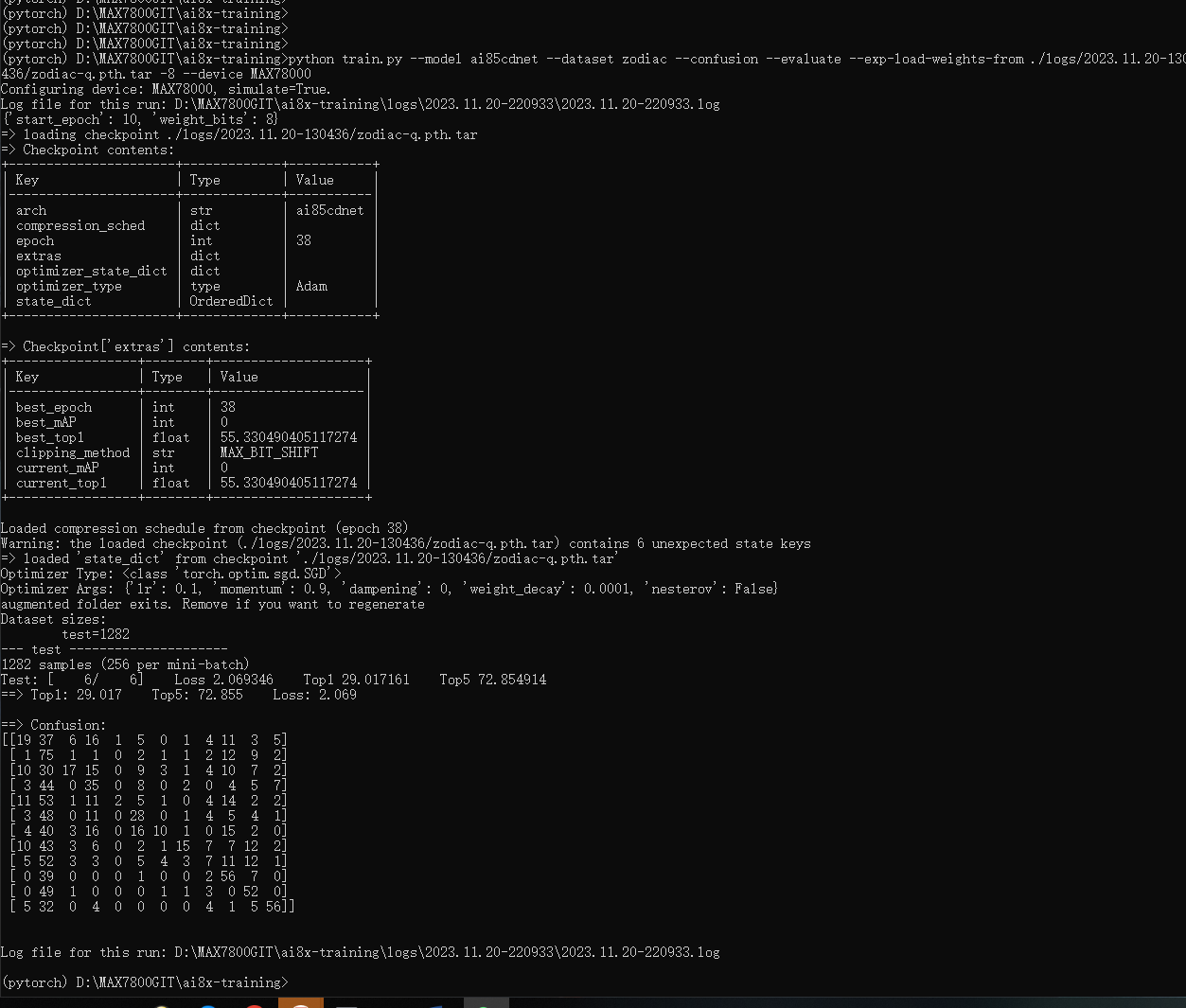This screenshot has height=1008, width=1186.
Task: Click the command prompt at the last line
Action: [144, 982]
